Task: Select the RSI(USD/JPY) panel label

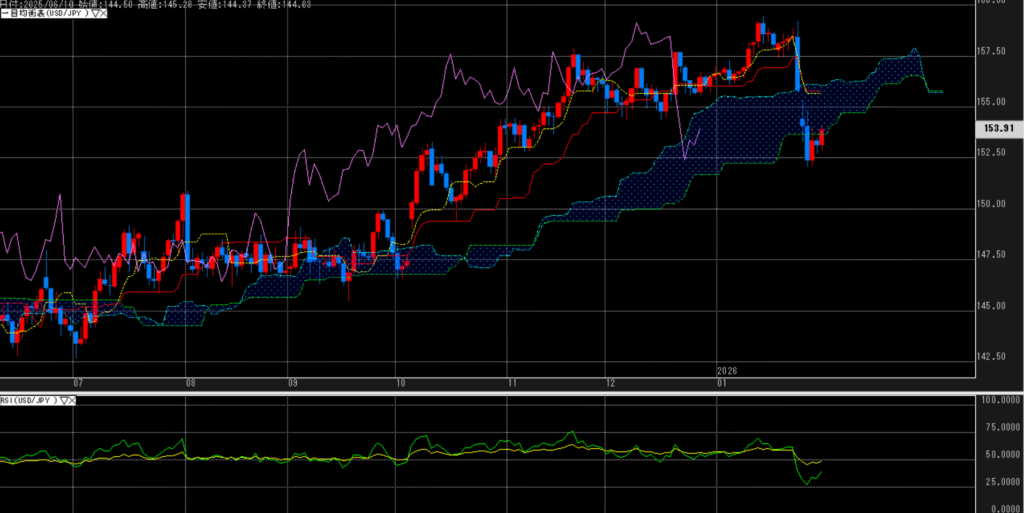Action: click(x=30, y=401)
